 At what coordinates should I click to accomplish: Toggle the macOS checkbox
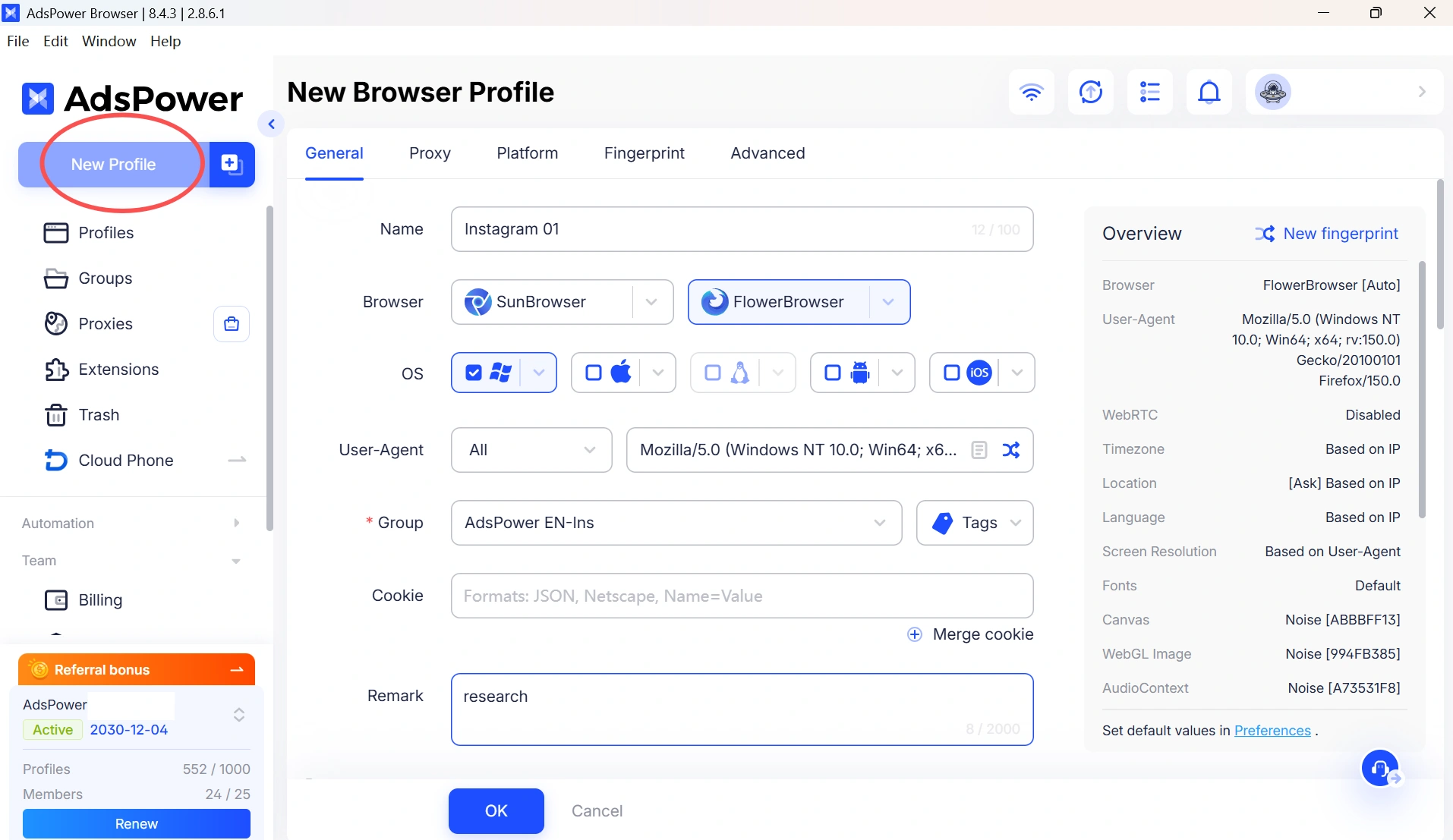[594, 373]
